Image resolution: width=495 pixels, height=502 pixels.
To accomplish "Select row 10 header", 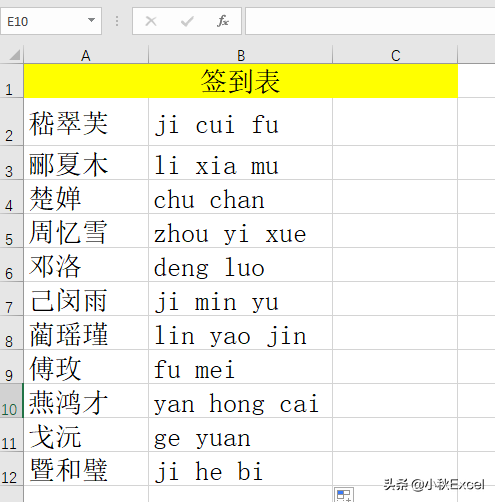I will (x=12, y=401).
